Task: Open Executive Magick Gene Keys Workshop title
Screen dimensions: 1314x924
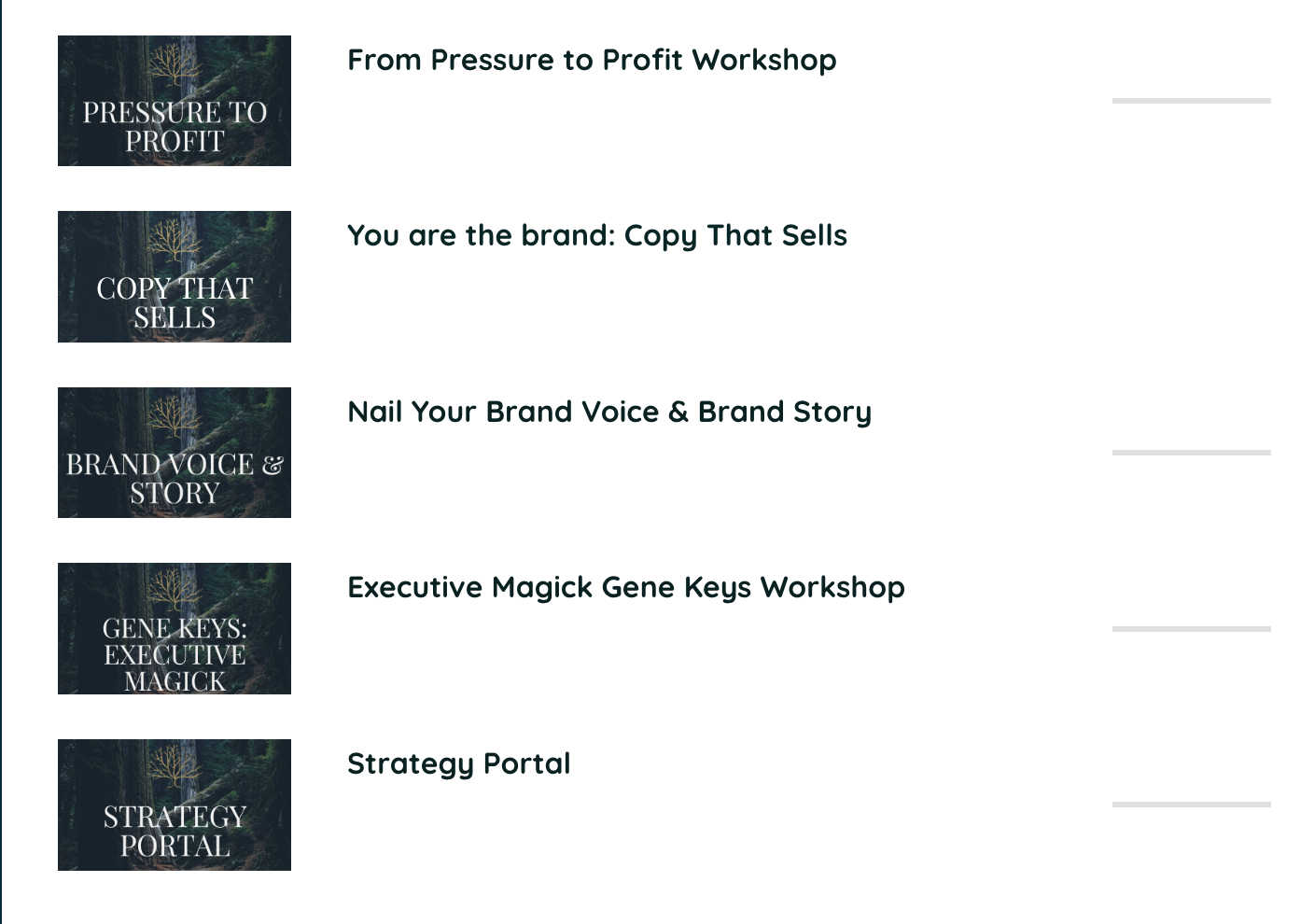Action: coord(626,588)
